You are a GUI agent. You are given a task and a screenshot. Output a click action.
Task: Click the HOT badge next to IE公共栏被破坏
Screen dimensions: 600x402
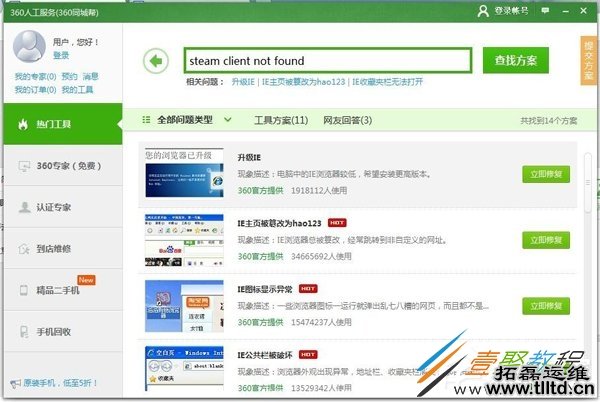(308, 355)
